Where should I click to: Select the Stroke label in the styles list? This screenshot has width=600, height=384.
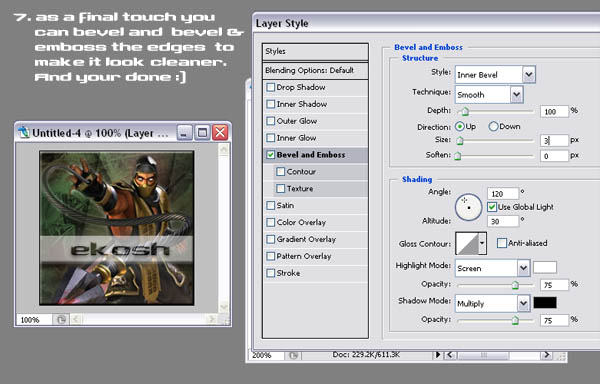pos(288,273)
